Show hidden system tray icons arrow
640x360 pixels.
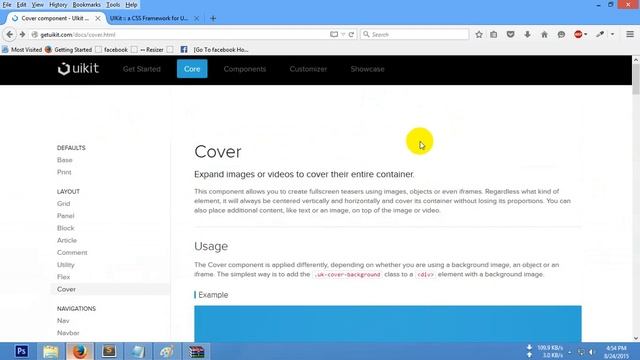click(569, 352)
